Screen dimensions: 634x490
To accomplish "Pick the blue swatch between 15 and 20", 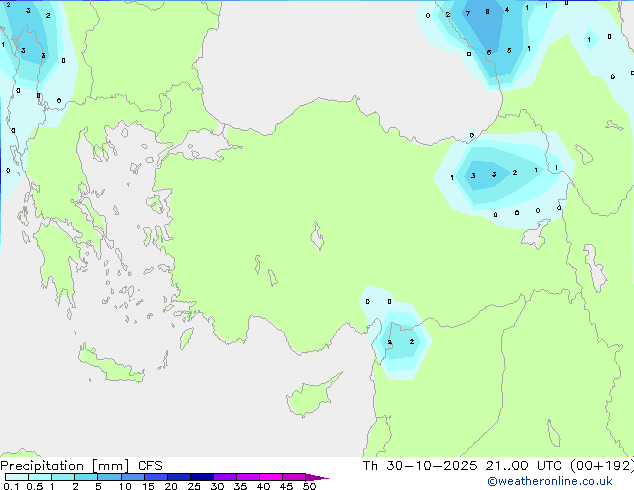I will (x=156, y=477).
